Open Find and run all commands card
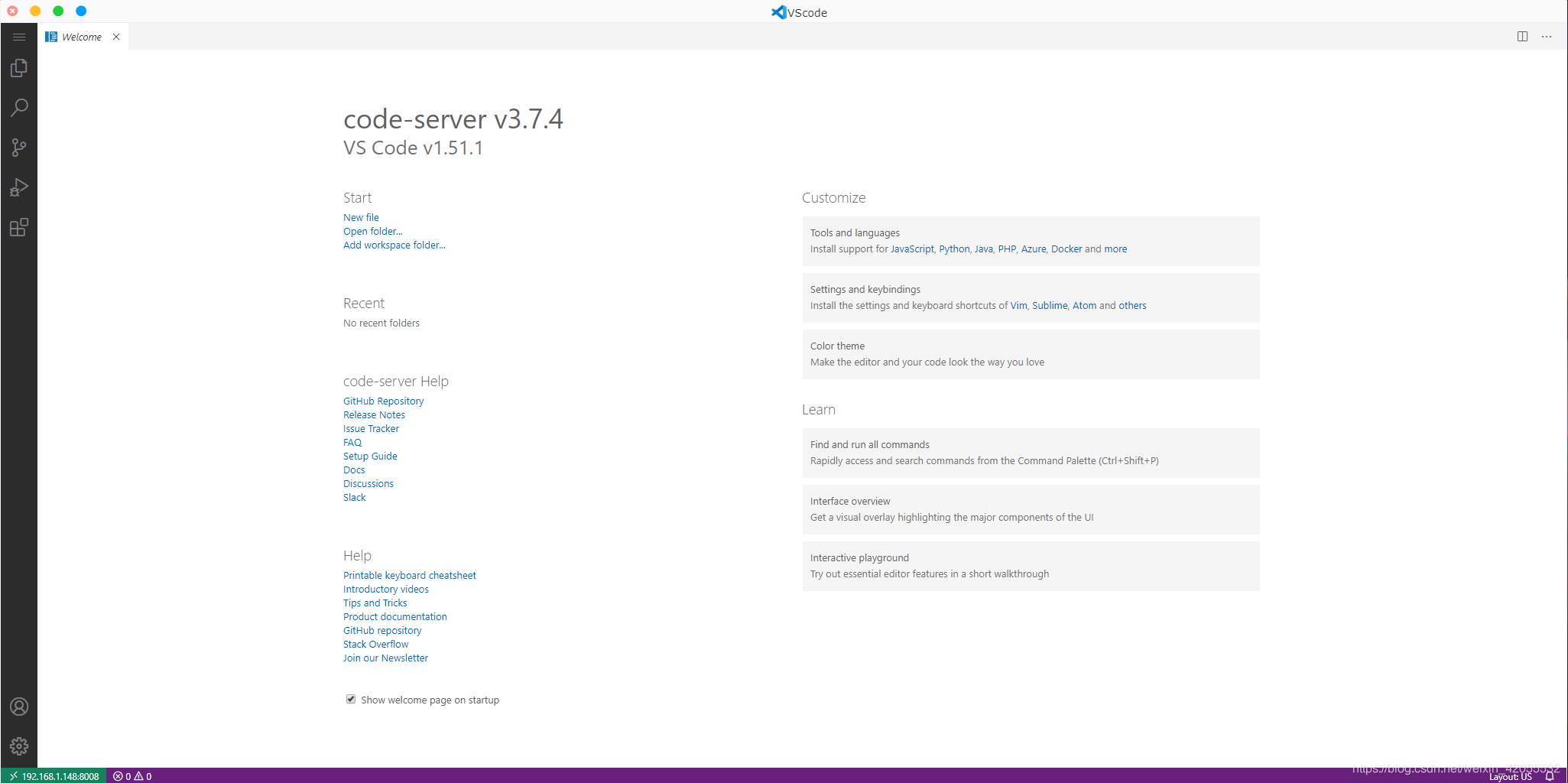 (x=1031, y=453)
